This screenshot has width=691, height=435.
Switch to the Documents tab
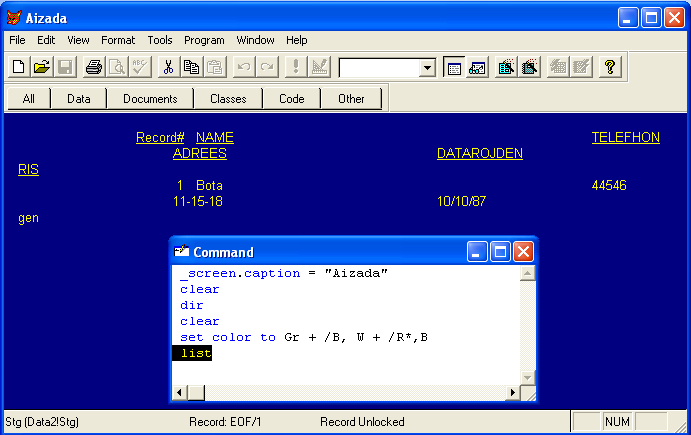pos(150,99)
